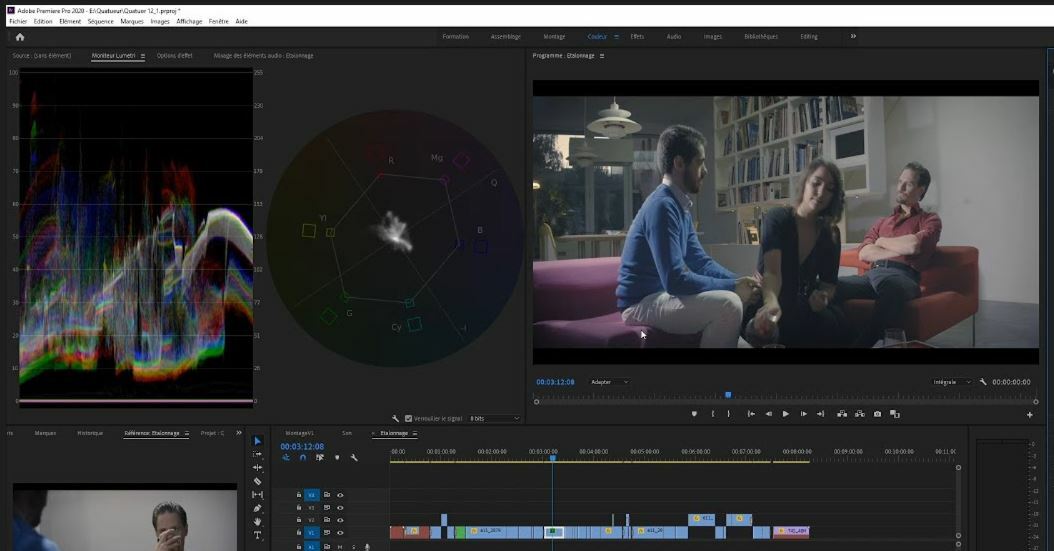Toggle the Verrouiller le signal checkbox

click(409, 418)
